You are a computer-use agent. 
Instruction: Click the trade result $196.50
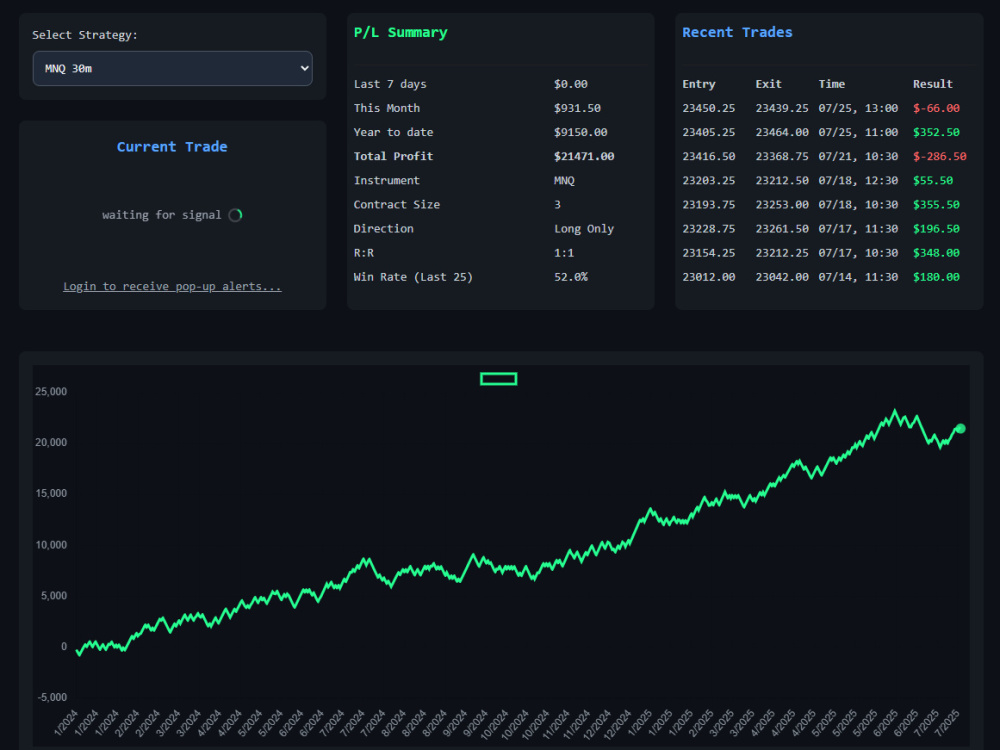pyautogui.click(x=936, y=228)
